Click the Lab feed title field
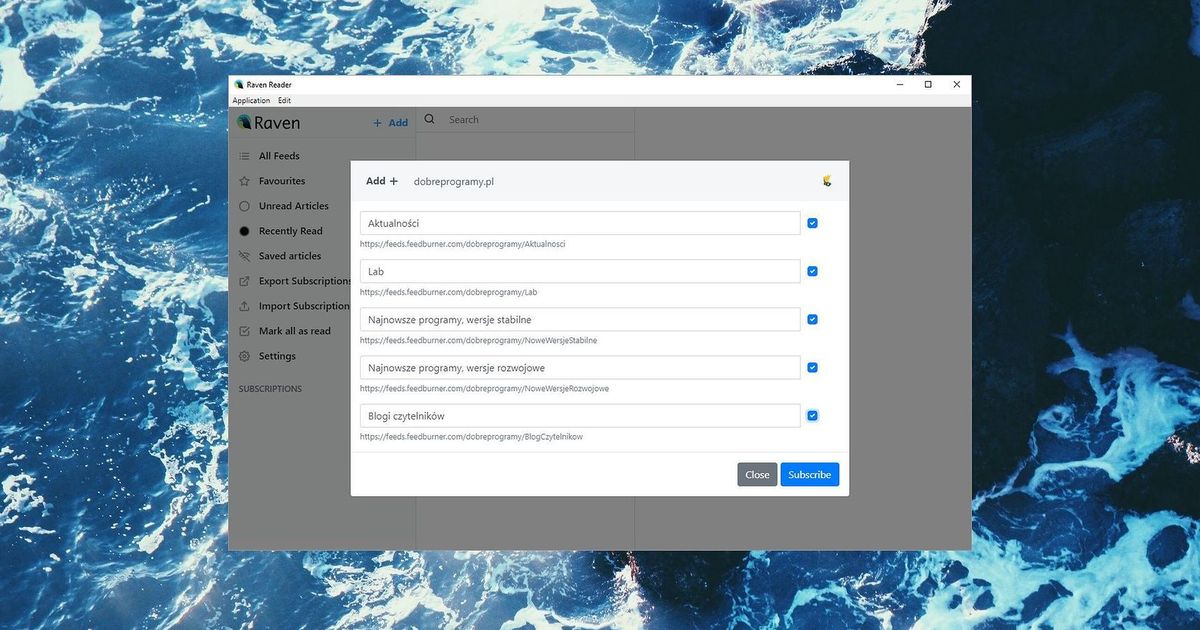Viewport: 1200px width, 630px height. pyautogui.click(x=580, y=271)
